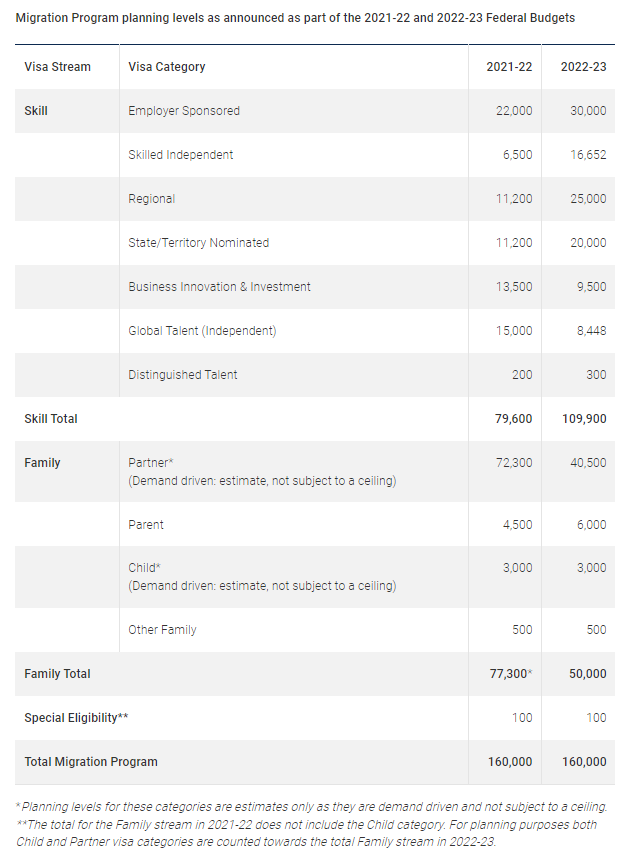Click the Total Migration Program row label
This screenshot has width=641, height=857.
coord(91,762)
